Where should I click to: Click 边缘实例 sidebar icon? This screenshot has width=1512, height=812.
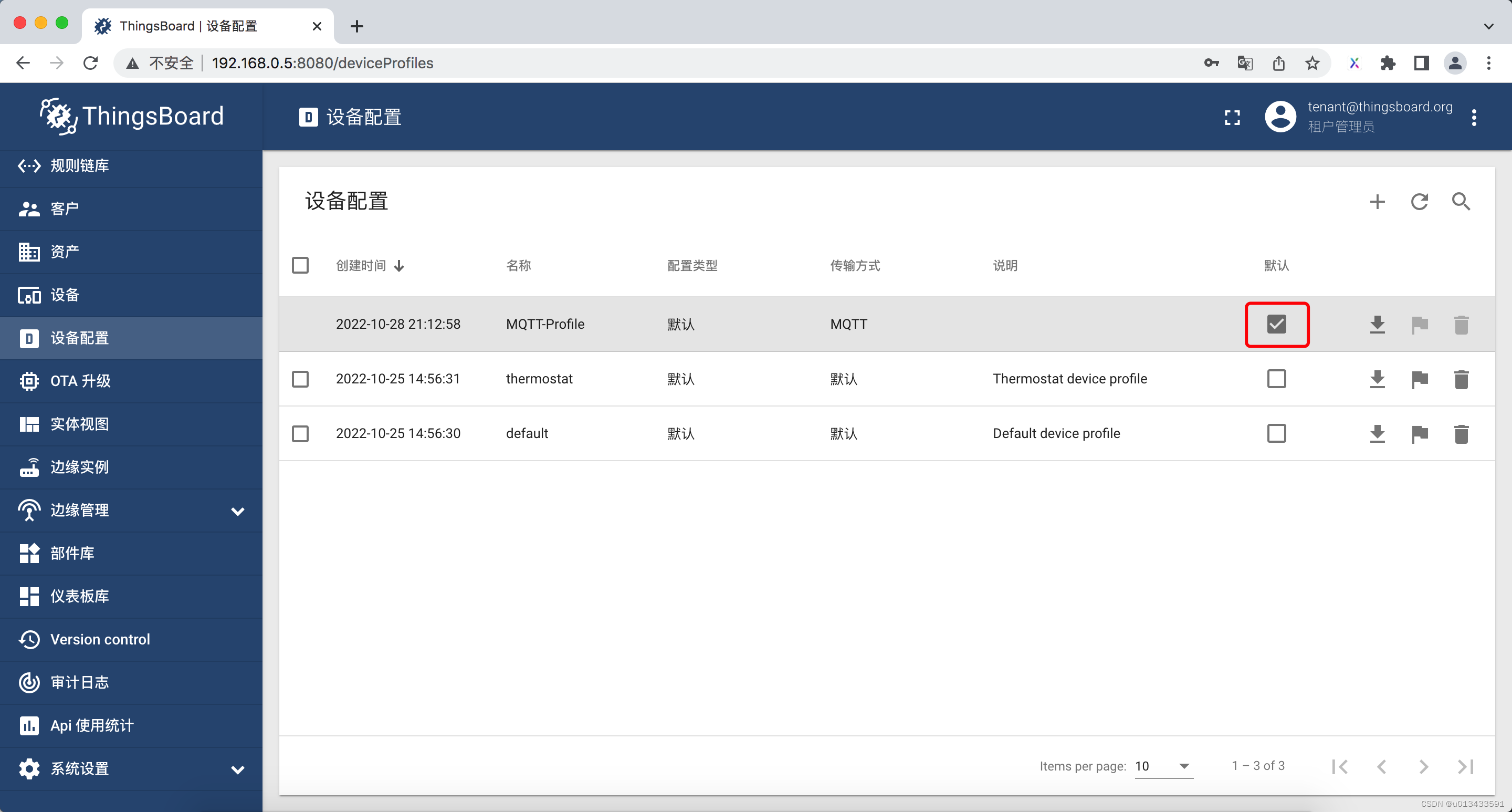click(28, 467)
